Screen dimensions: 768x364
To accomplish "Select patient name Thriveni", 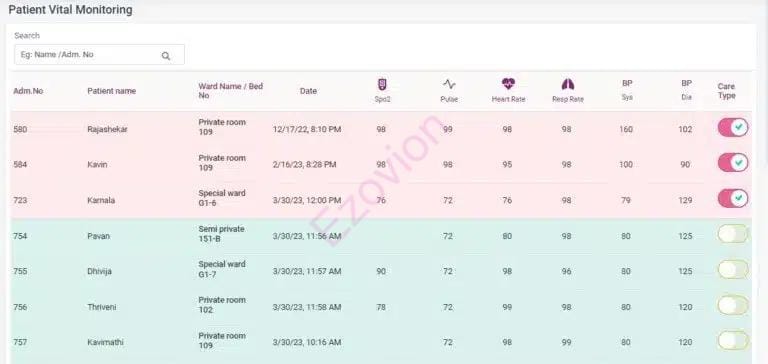I will (102, 307).
